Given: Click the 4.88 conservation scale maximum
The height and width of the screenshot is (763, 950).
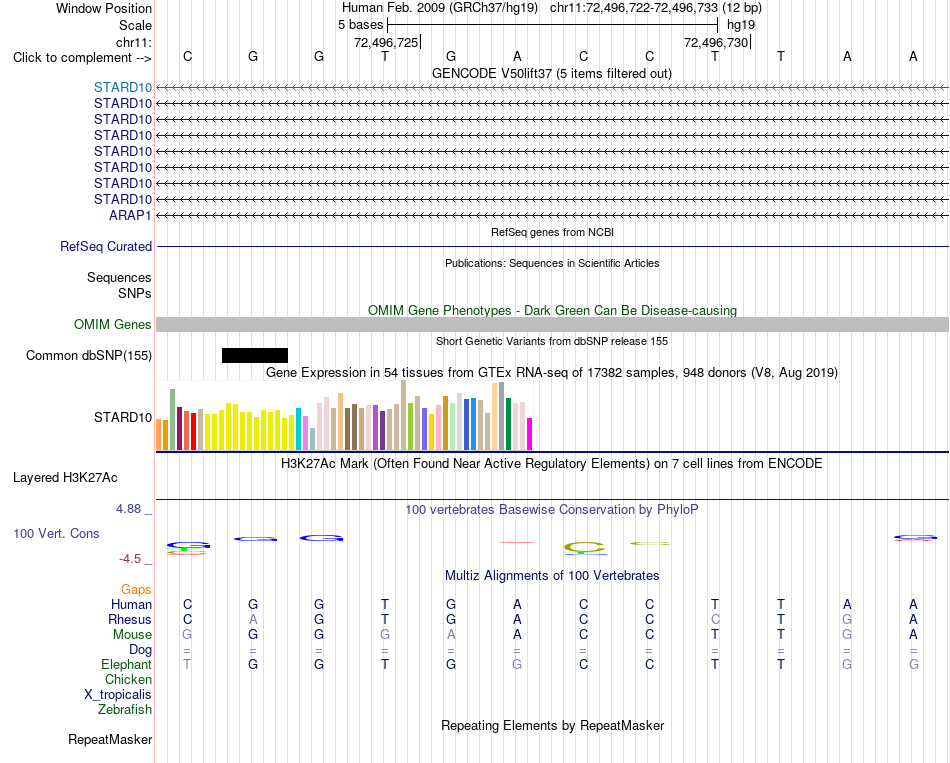Looking at the screenshot, I should click(128, 508).
